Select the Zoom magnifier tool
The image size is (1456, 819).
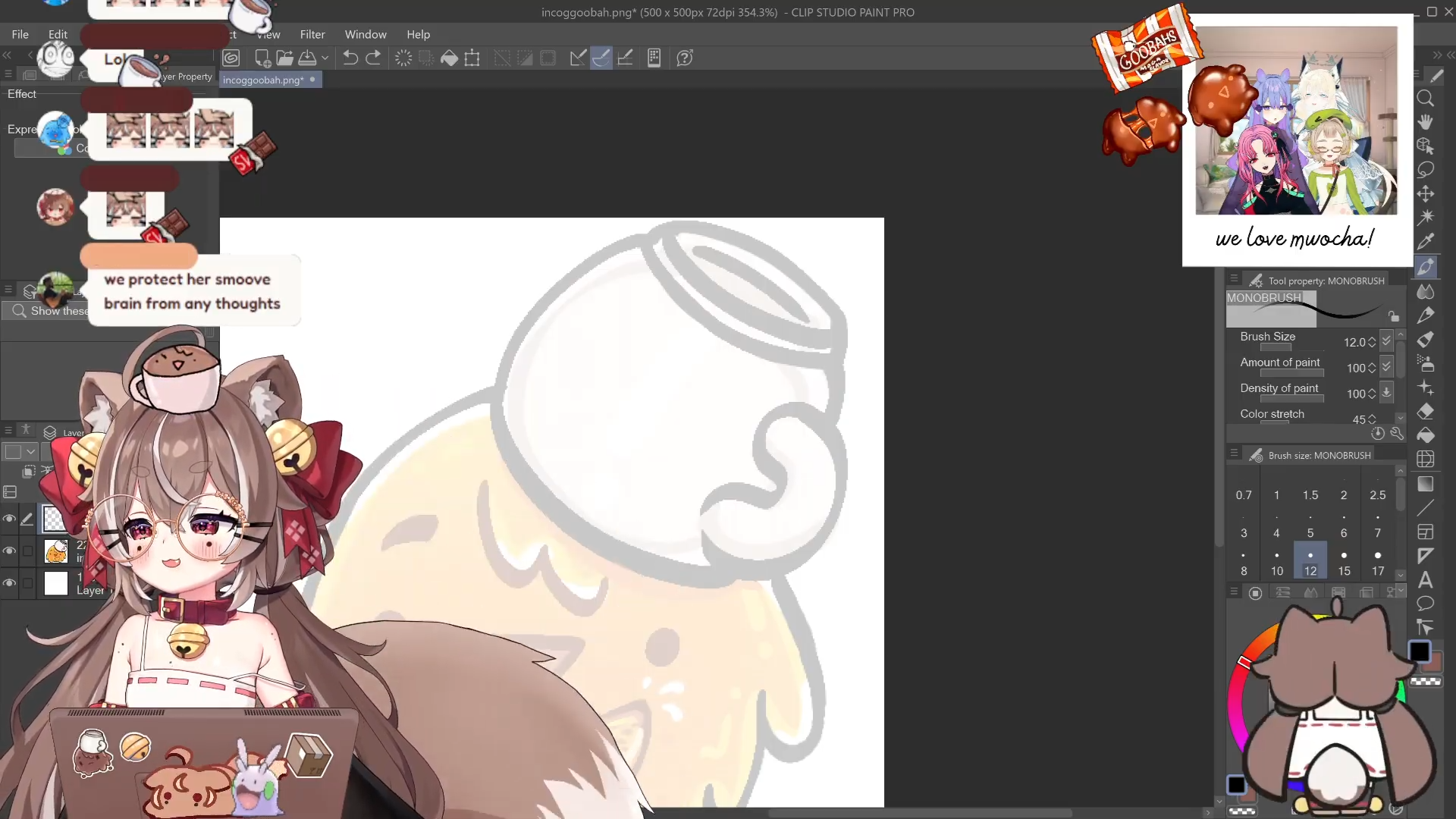pyautogui.click(x=1425, y=99)
